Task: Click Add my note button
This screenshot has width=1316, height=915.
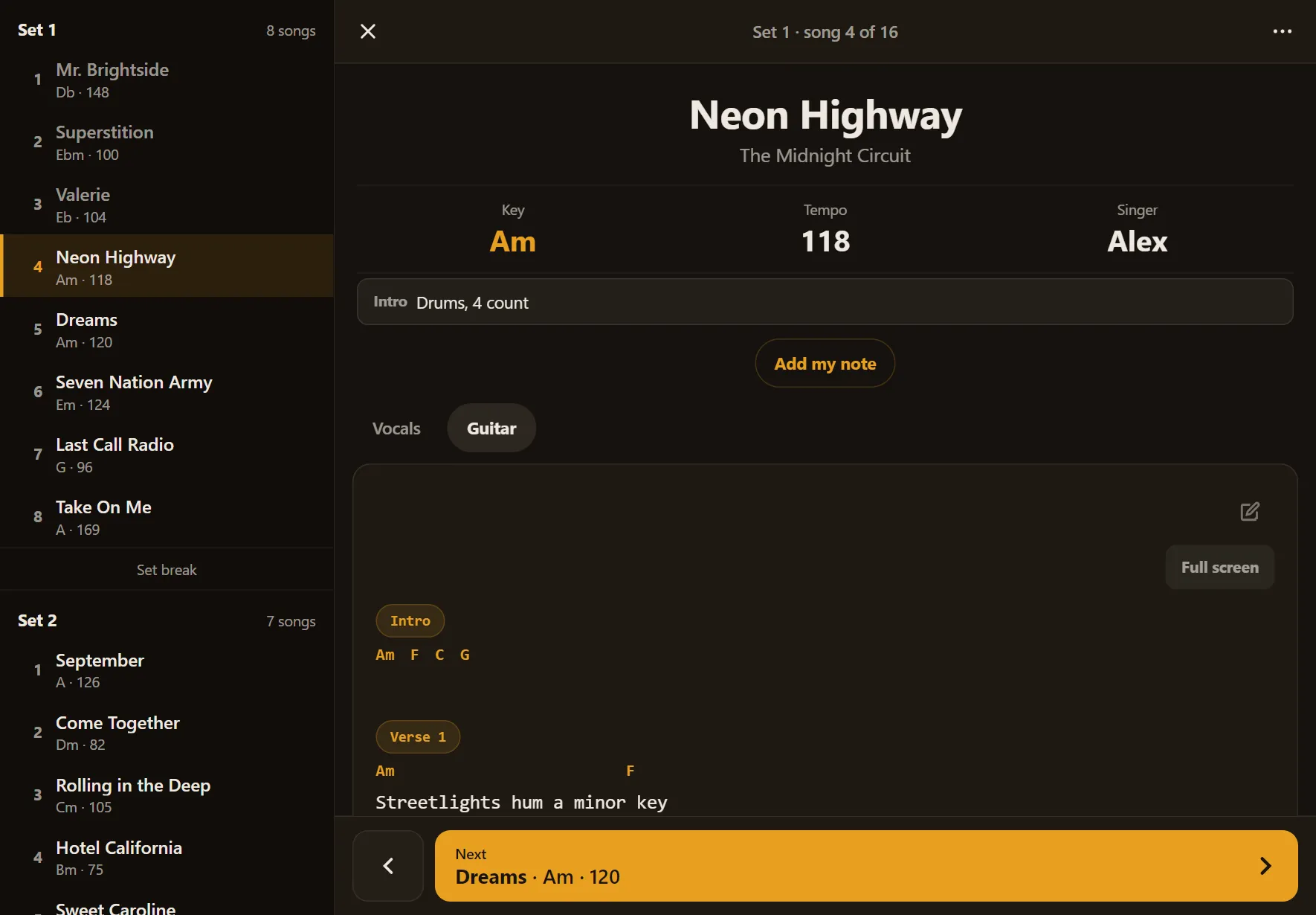Action: pyautogui.click(x=825, y=363)
